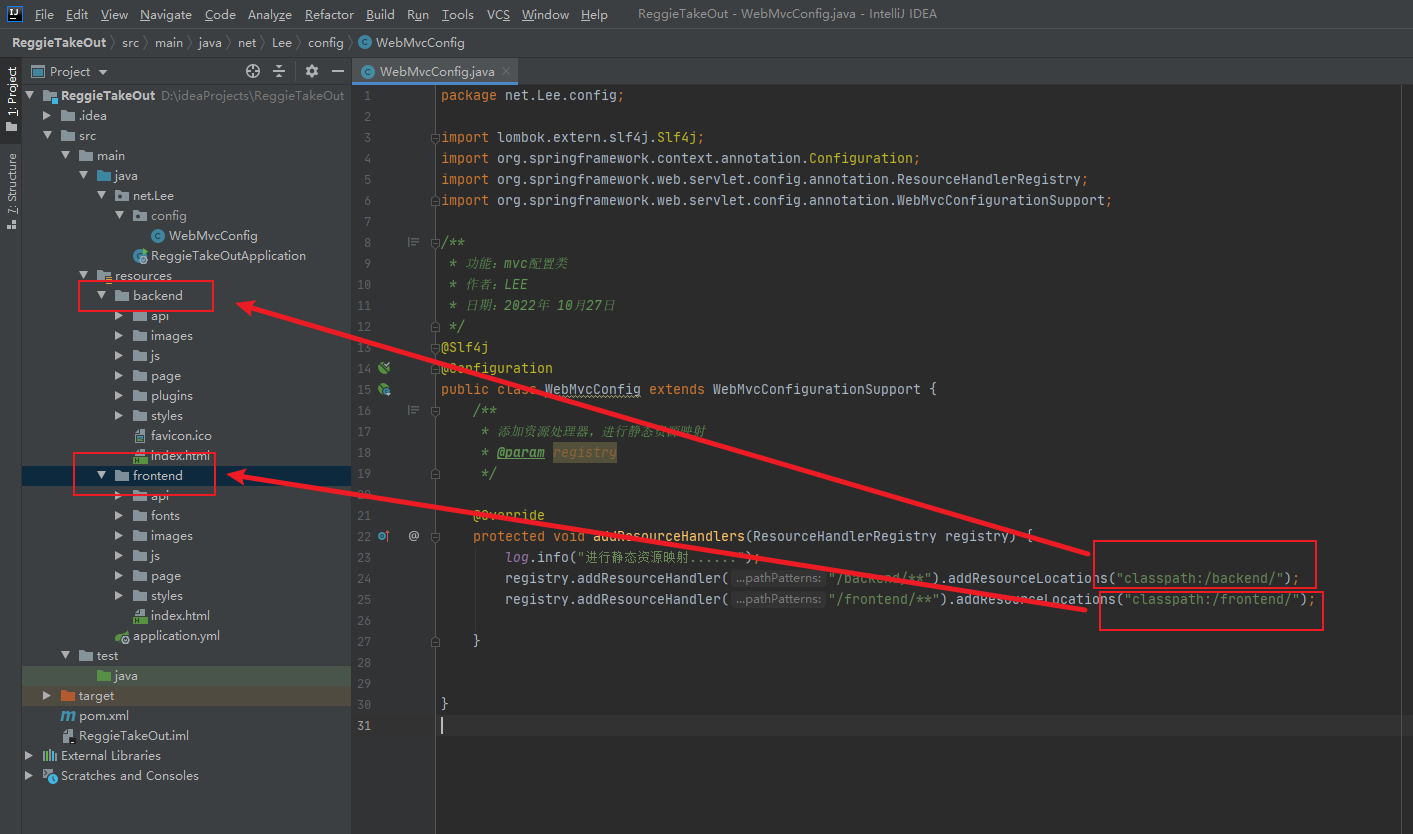This screenshot has width=1413, height=834.
Task: Click WebMvcConfig in the breadcrumb bar
Action: click(411, 43)
